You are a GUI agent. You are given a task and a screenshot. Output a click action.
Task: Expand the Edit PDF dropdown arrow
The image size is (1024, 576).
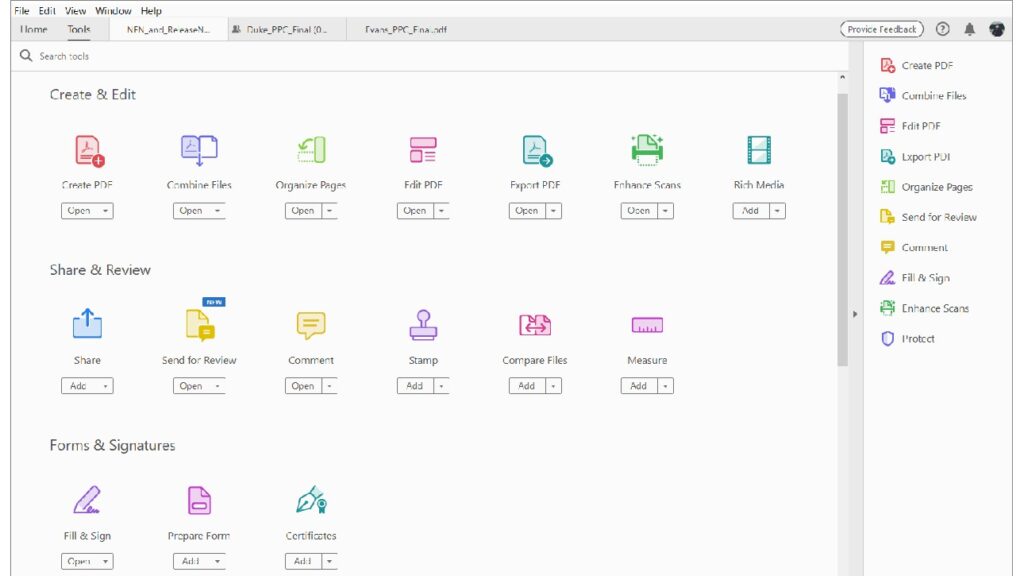pyautogui.click(x=441, y=211)
